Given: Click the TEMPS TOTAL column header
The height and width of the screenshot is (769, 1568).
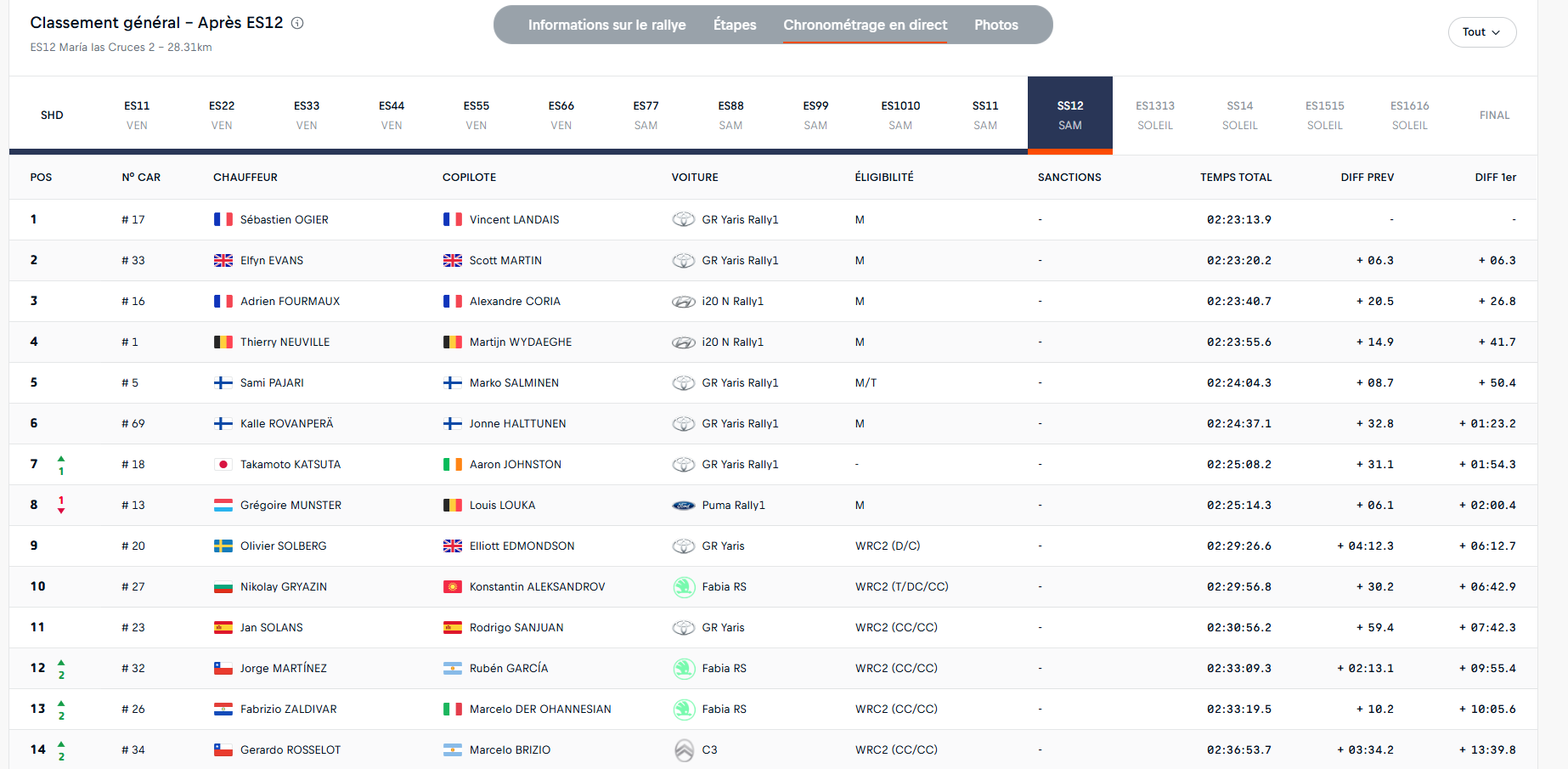Looking at the screenshot, I should [x=1235, y=178].
